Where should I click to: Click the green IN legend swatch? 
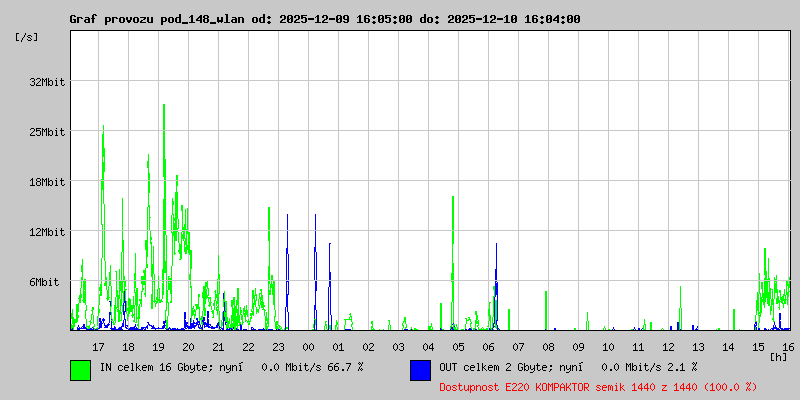pos(81,370)
